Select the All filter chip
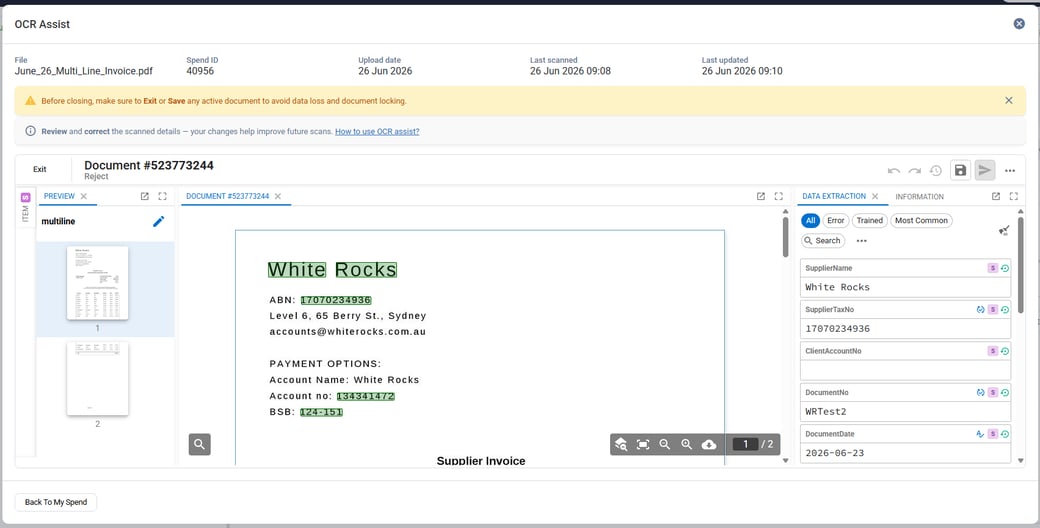The height and width of the screenshot is (528, 1040). coord(811,220)
